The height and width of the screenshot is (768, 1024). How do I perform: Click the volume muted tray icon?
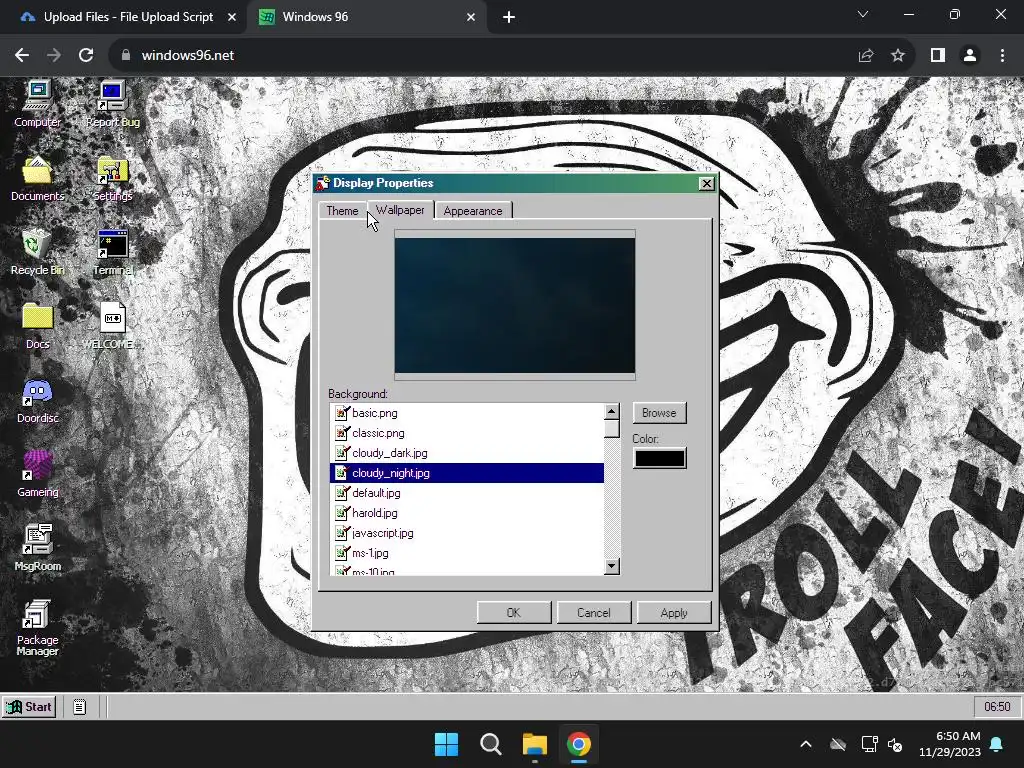pyautogui.click(x=895, y=744)
